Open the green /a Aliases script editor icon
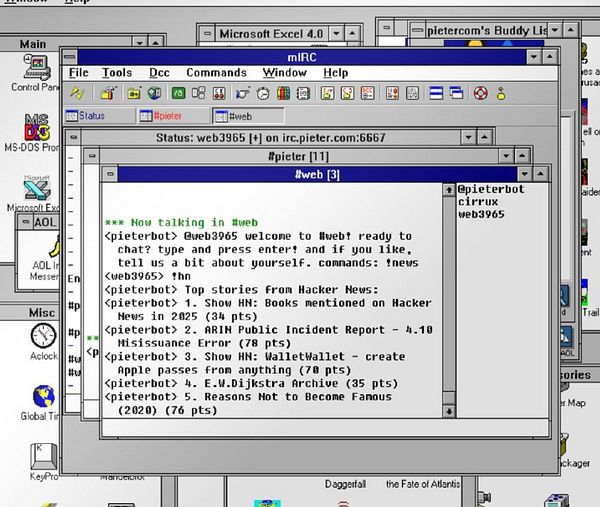The height and width of the screenshot is (507, 600). 178,93
